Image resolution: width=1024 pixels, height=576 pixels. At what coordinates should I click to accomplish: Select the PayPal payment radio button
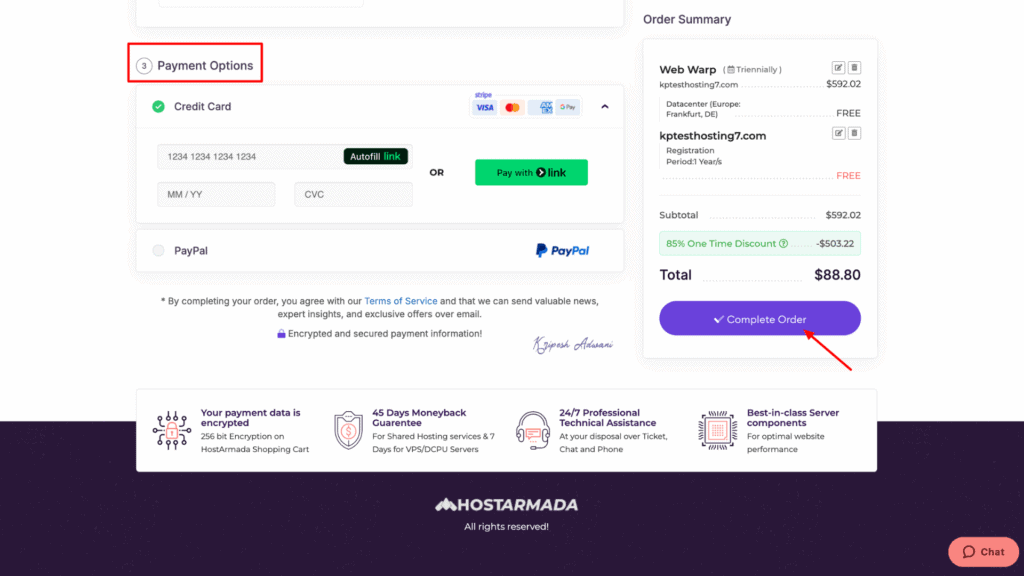pyautogui.click(x=158, y=251)
